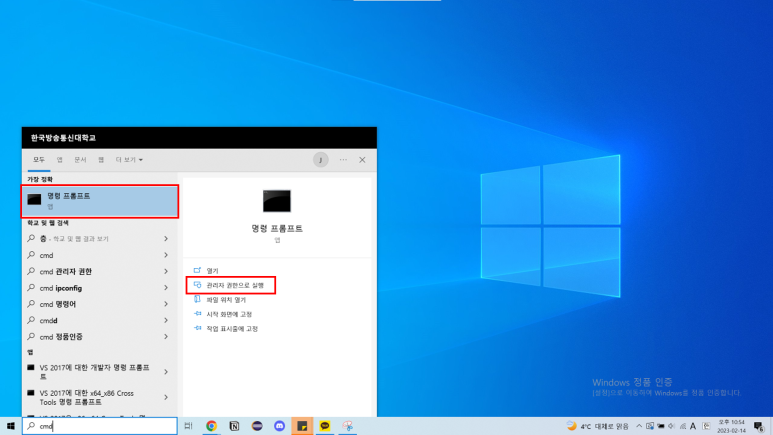773x435 pixels.
Task: Expand arrow beside x64_x86 Cross Tools result
Action: [166, 397]
